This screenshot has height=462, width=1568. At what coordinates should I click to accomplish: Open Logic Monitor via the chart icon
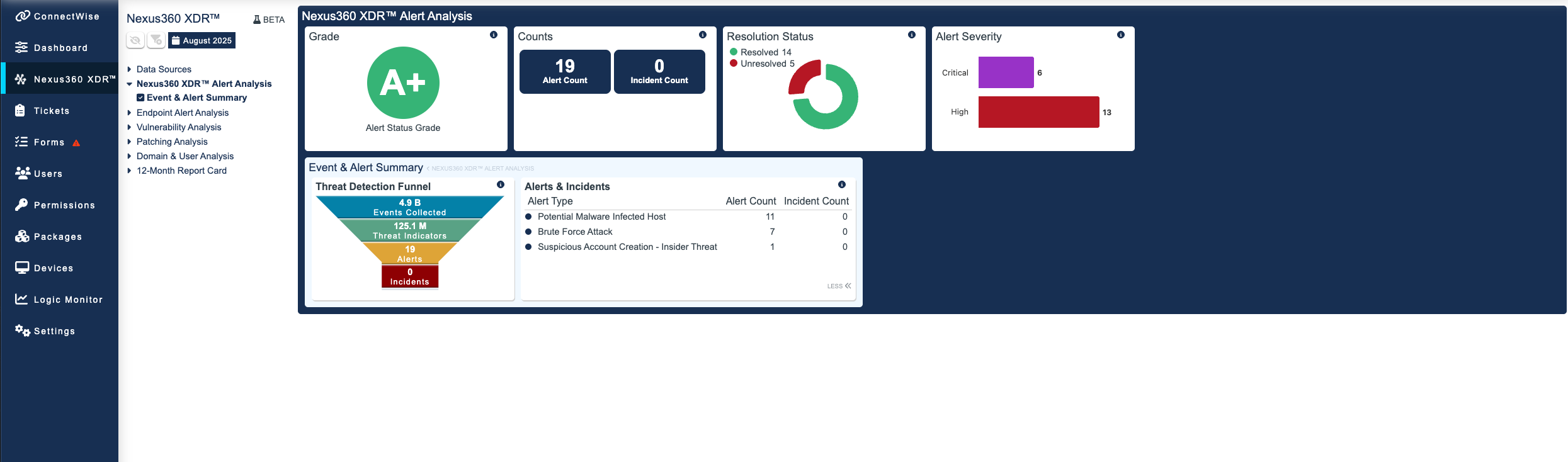(x=21, y=299)
